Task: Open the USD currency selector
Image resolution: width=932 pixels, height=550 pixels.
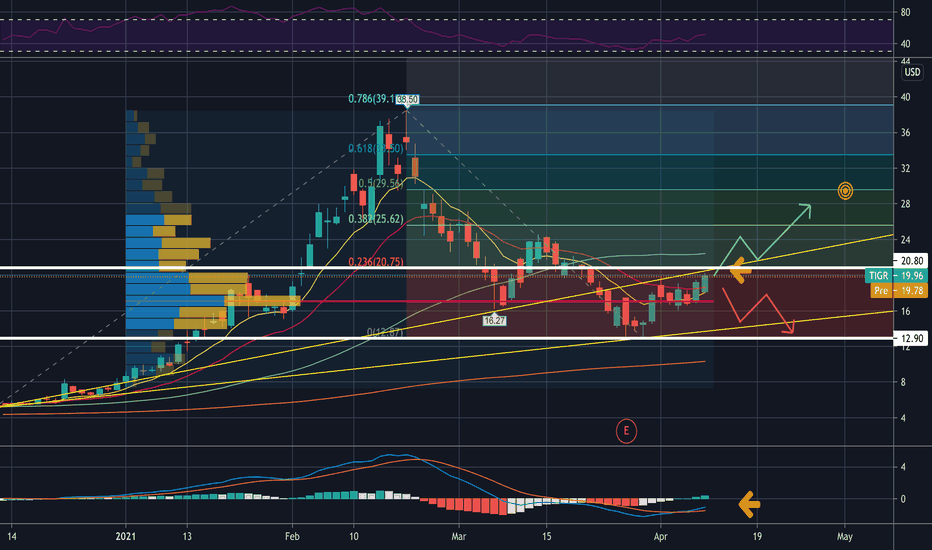Action: coord(912,72)
